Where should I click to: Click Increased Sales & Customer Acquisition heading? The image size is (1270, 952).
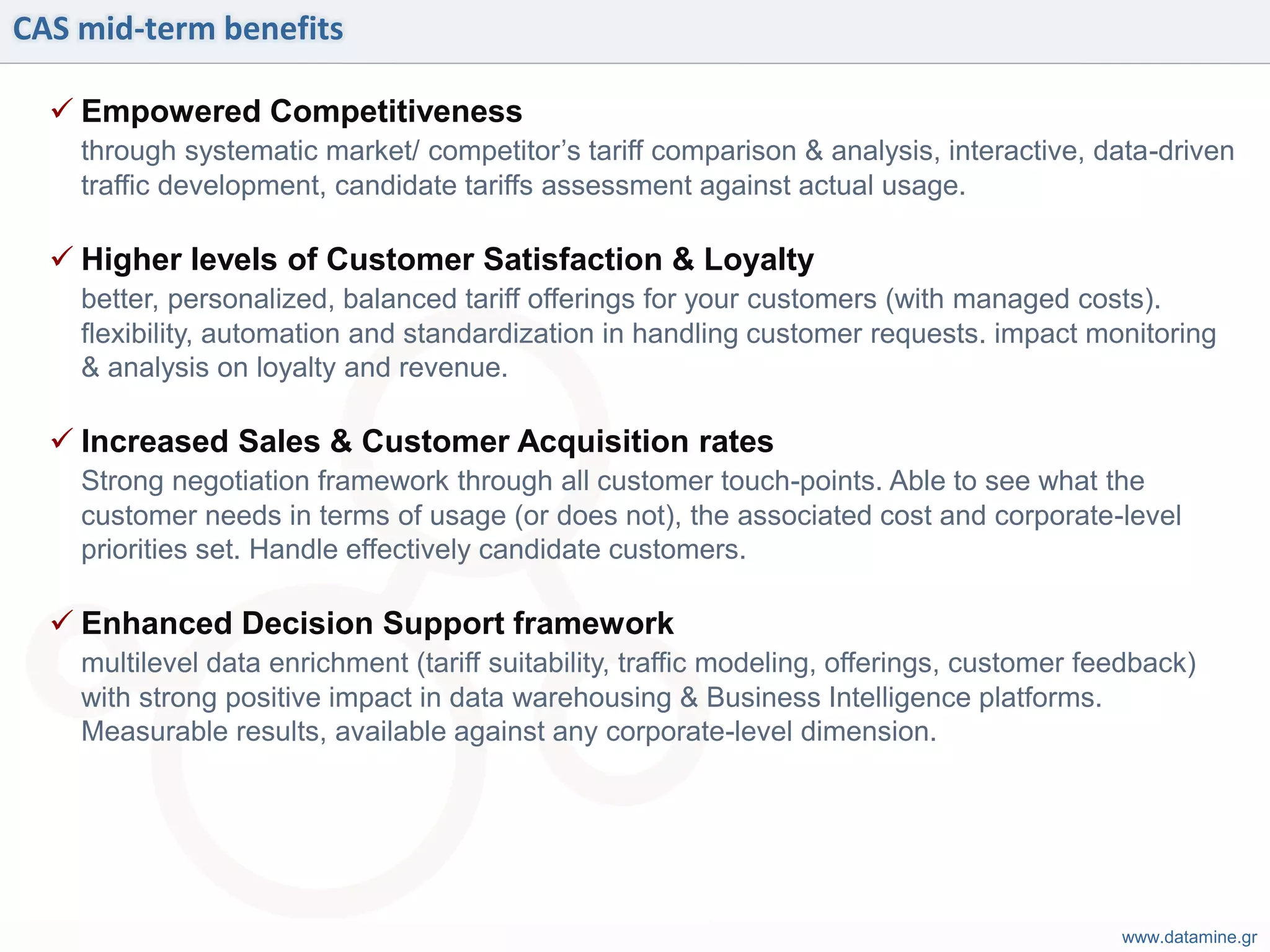427,441
